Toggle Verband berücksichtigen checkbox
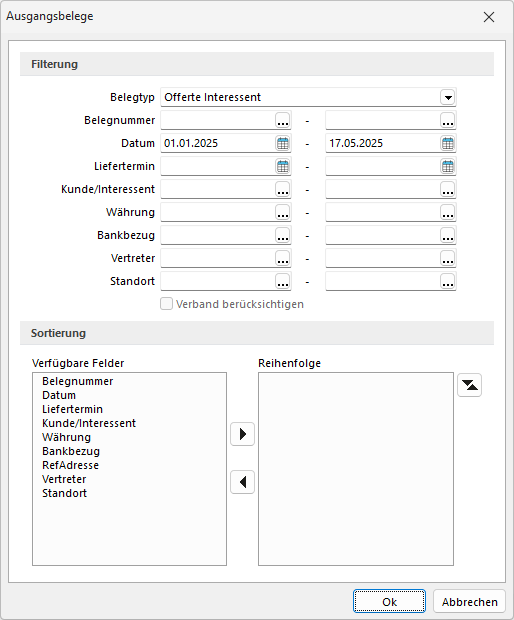 pyautogui.click(x=166, y=304)
